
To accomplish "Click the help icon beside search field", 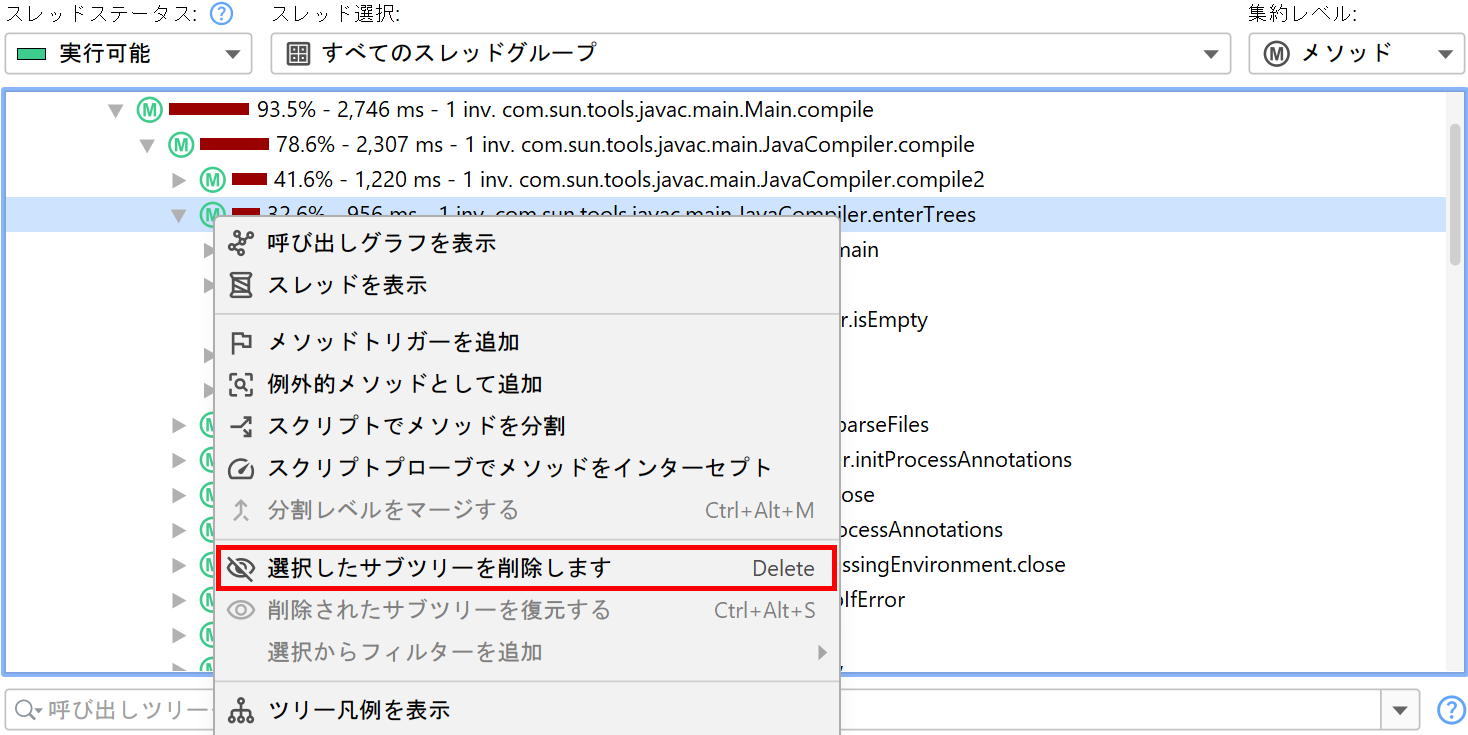I will [1450, 710].
